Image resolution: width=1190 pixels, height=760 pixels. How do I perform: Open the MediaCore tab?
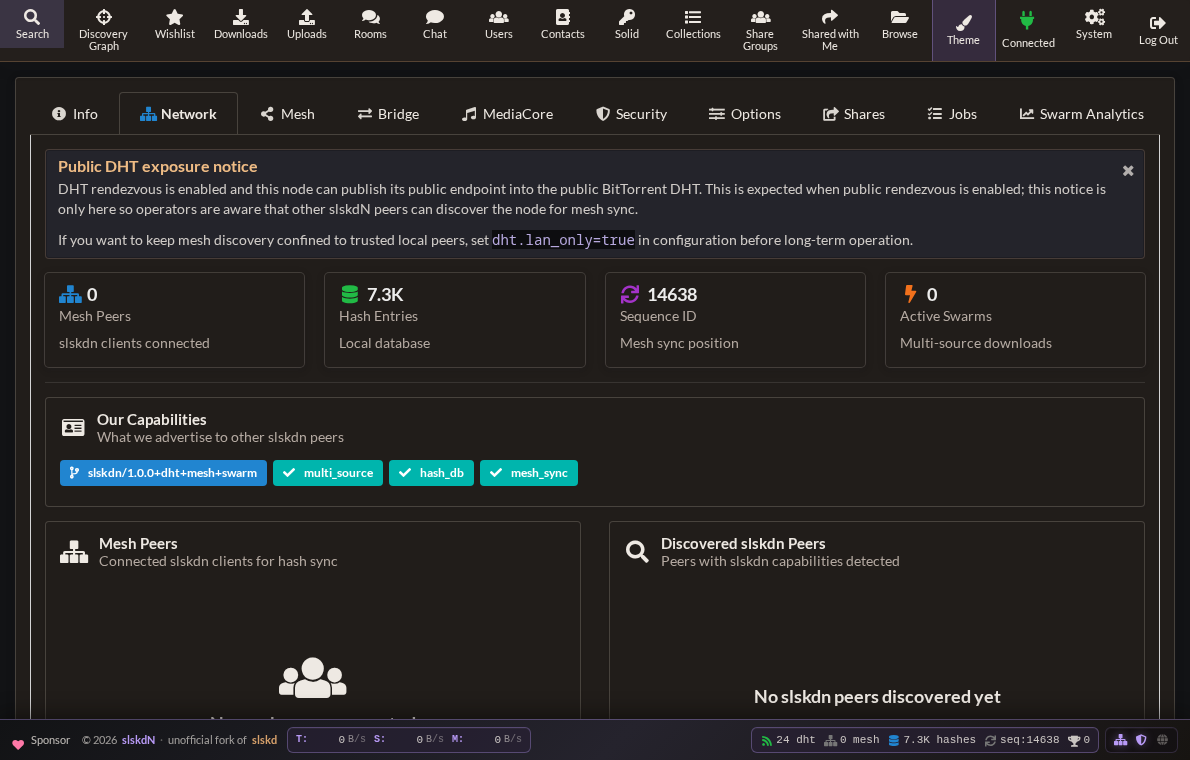(507, 114)
